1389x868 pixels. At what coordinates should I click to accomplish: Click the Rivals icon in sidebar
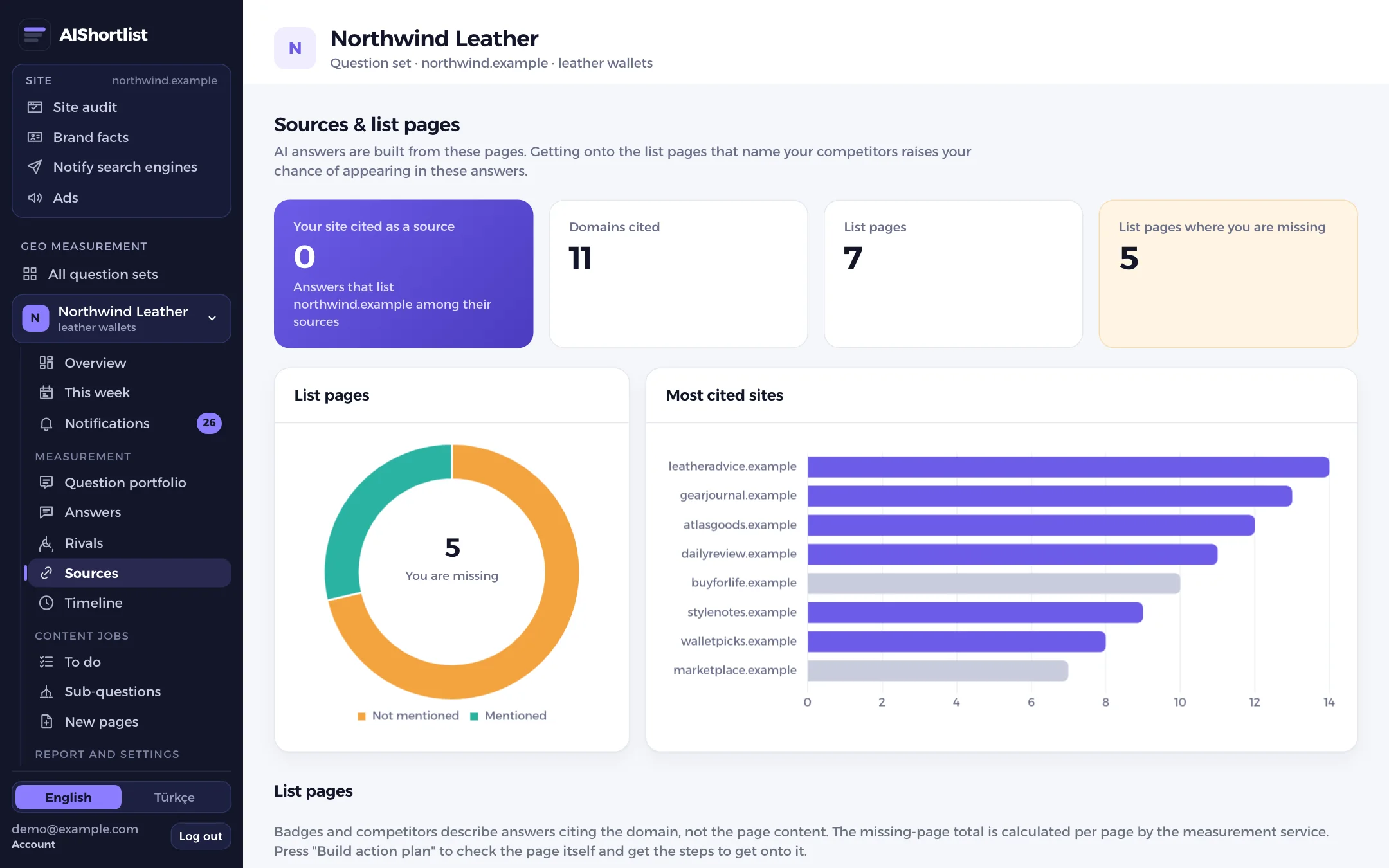pos(46,543)
